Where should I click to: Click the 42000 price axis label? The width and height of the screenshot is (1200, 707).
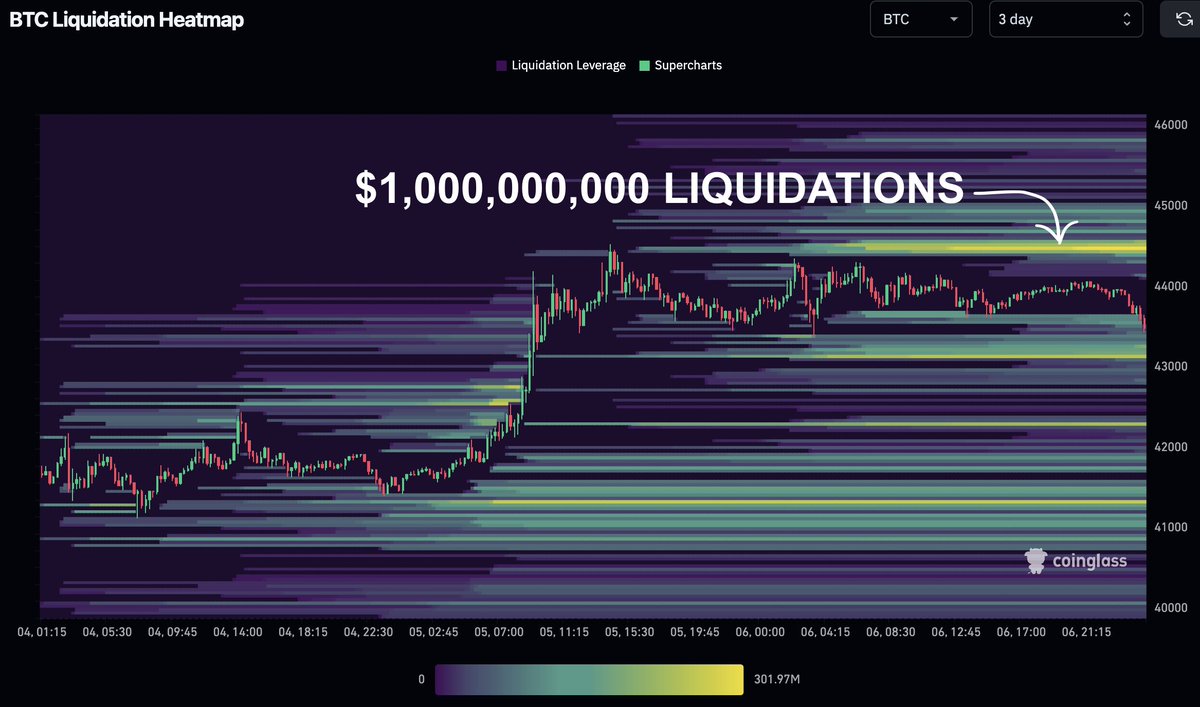click(x=1170, y=446)
